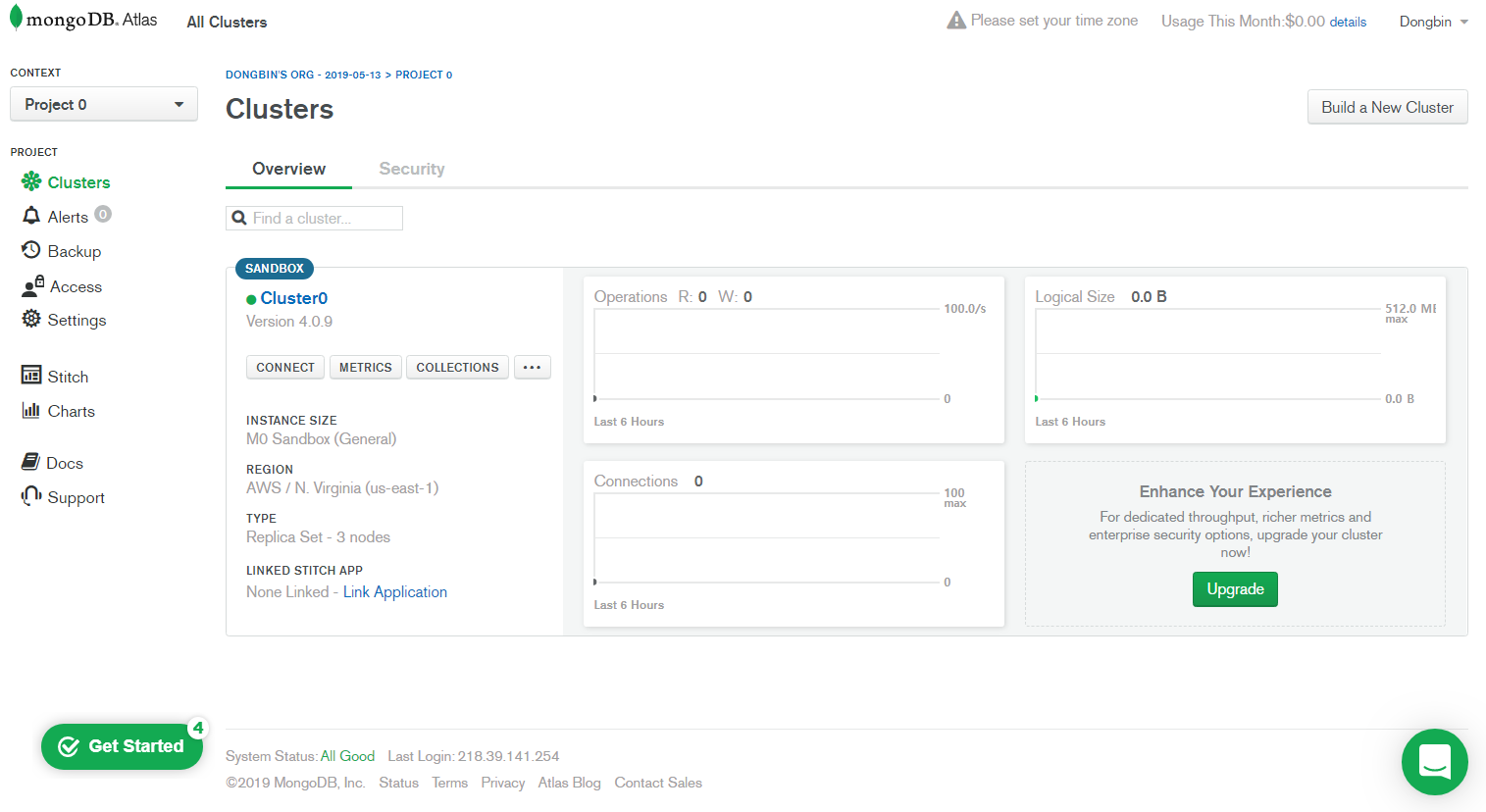Image resolution: width=1486 pixels, height=812 pixels.
Task: Click AWS / N. Virginia region text
Action: 342,488
